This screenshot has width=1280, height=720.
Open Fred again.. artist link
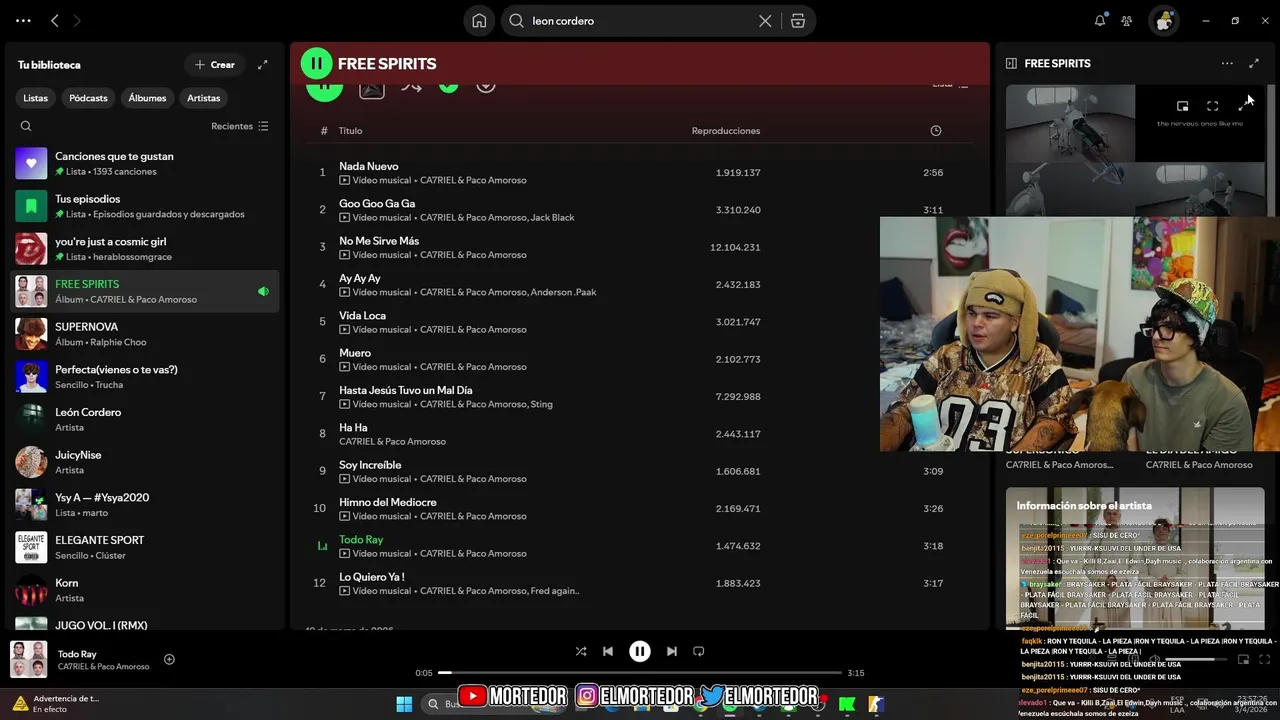(x=555, y=591)
